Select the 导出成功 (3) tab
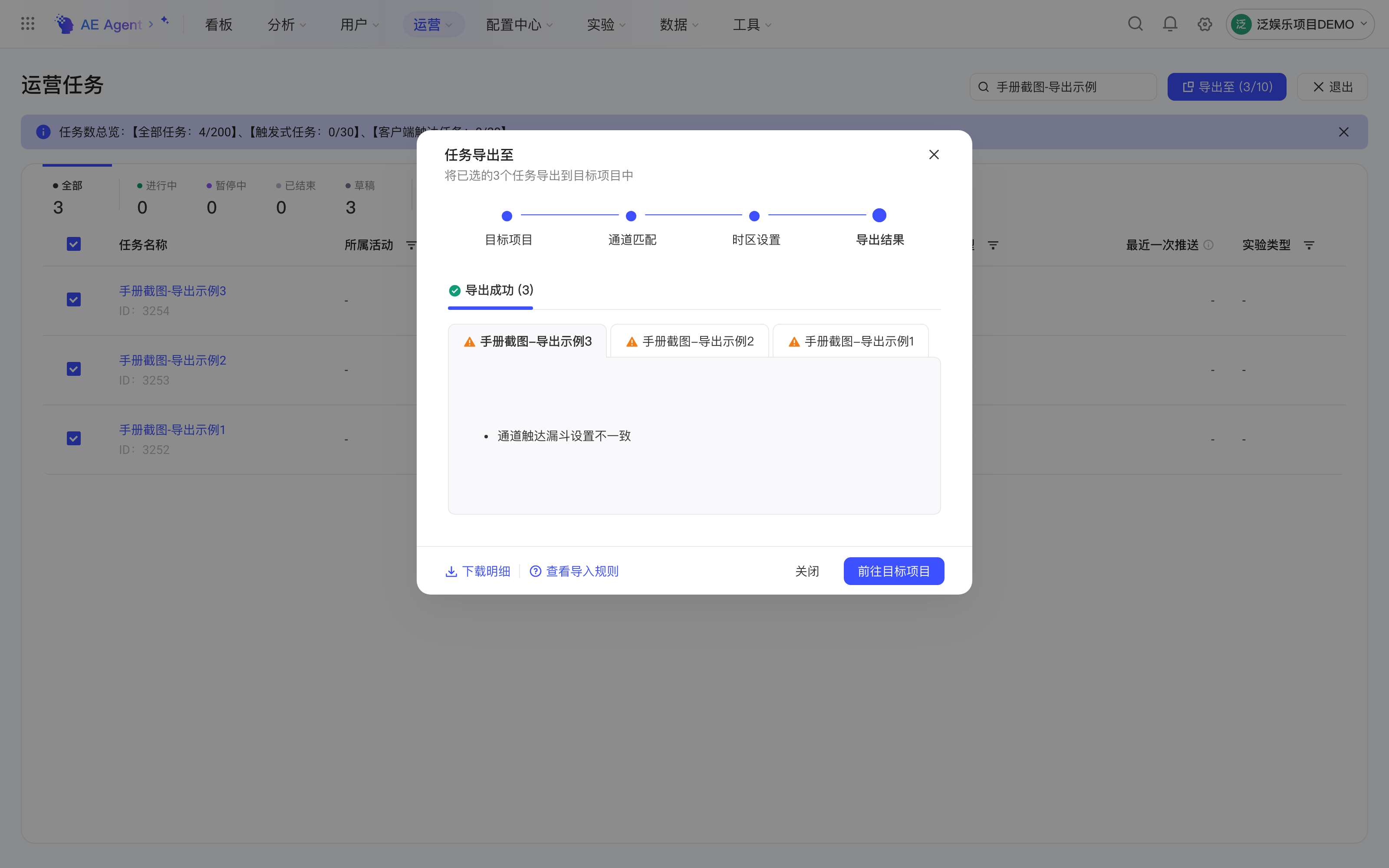Viewport: 1389px width, 868px height. (x=491, y=290)
